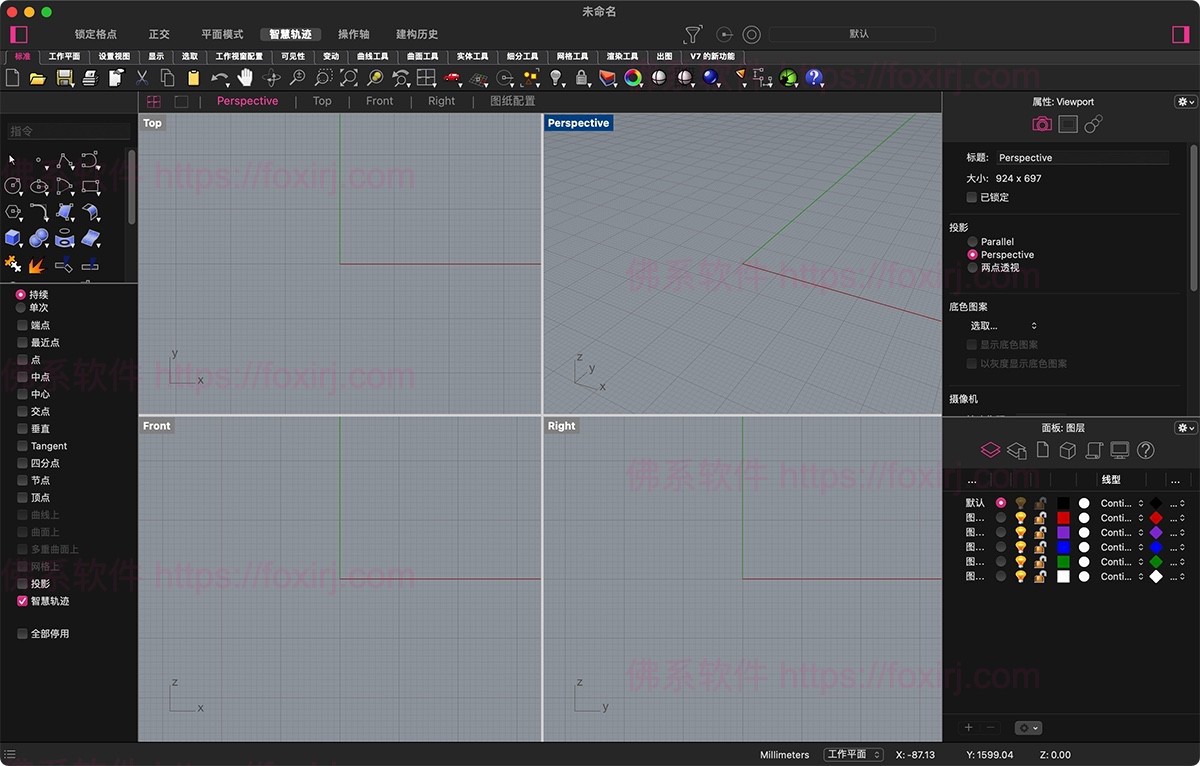Switch to the Top viewport tab
This screenshot has height=766, width=1200.
pos(322,101)
